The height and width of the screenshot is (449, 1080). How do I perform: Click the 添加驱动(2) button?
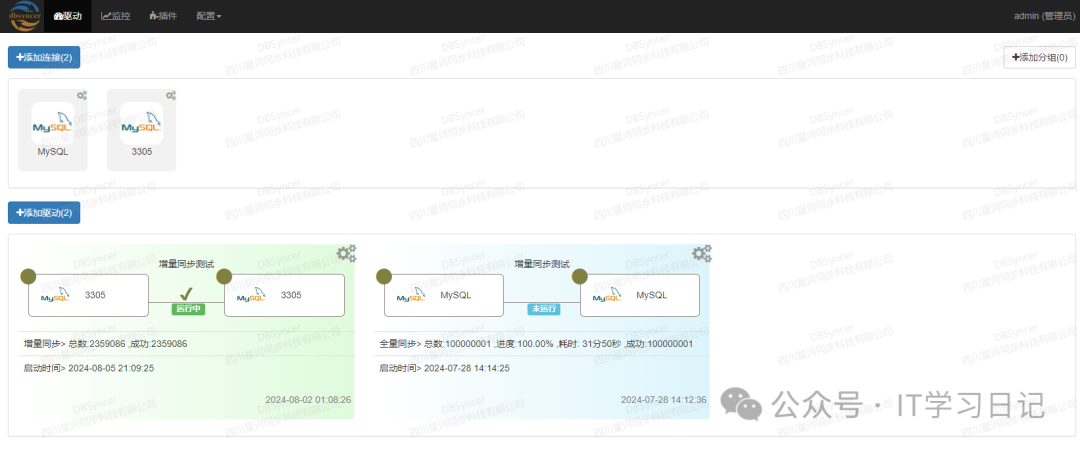click(44, 213)
